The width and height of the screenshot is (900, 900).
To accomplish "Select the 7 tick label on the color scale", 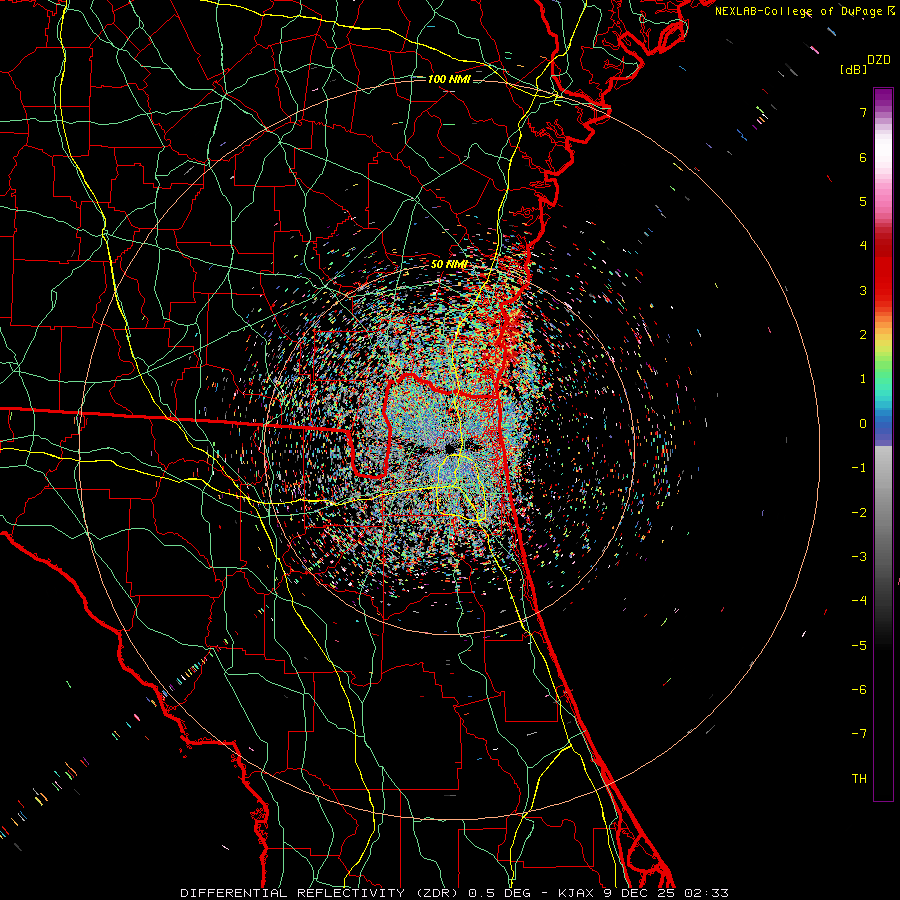I will pos(863,112).
